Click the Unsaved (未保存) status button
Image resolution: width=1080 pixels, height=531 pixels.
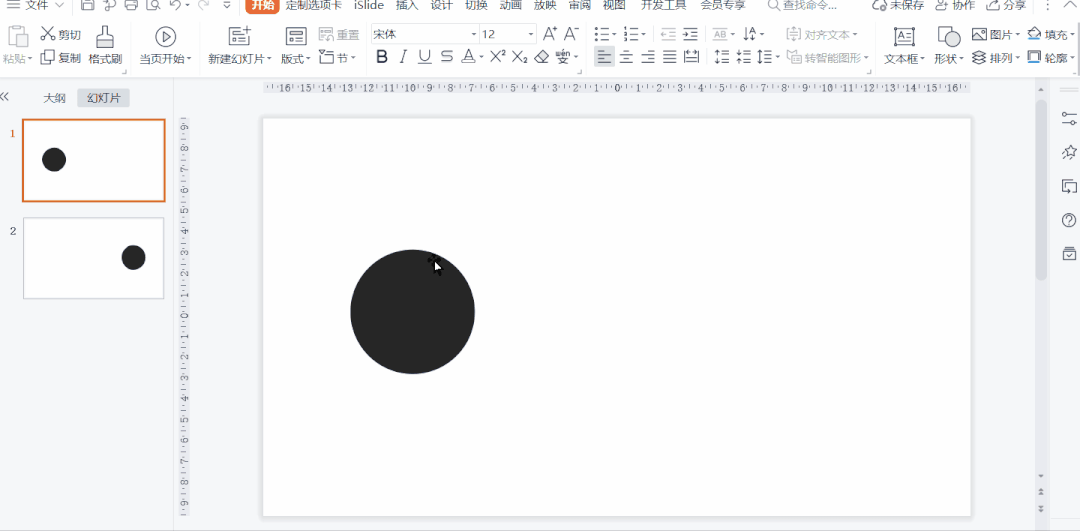click(x=898, y=5)
